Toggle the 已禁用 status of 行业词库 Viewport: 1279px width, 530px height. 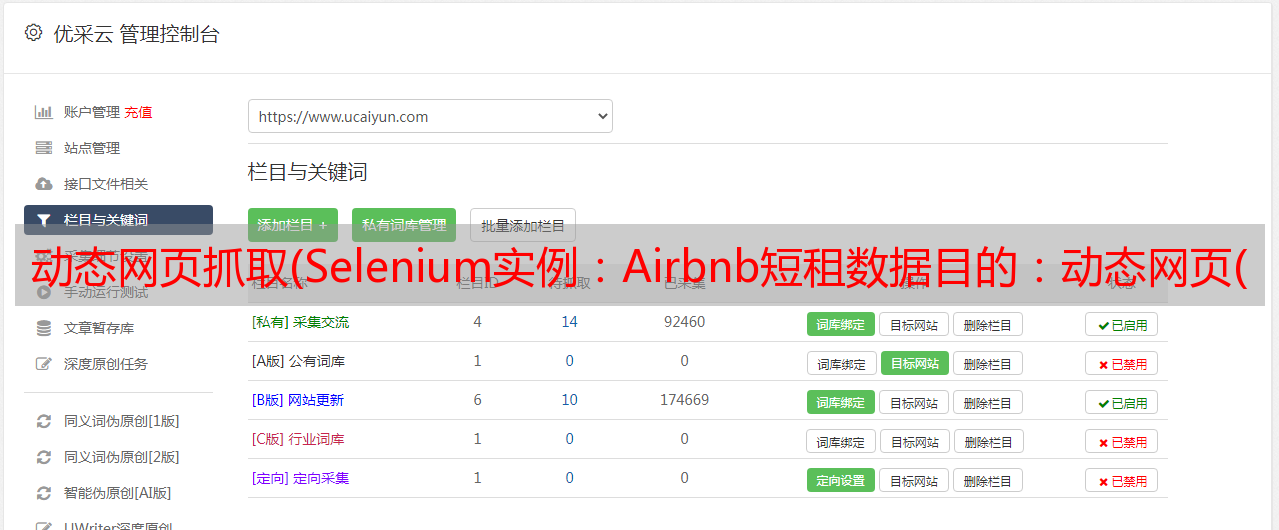1122,441
